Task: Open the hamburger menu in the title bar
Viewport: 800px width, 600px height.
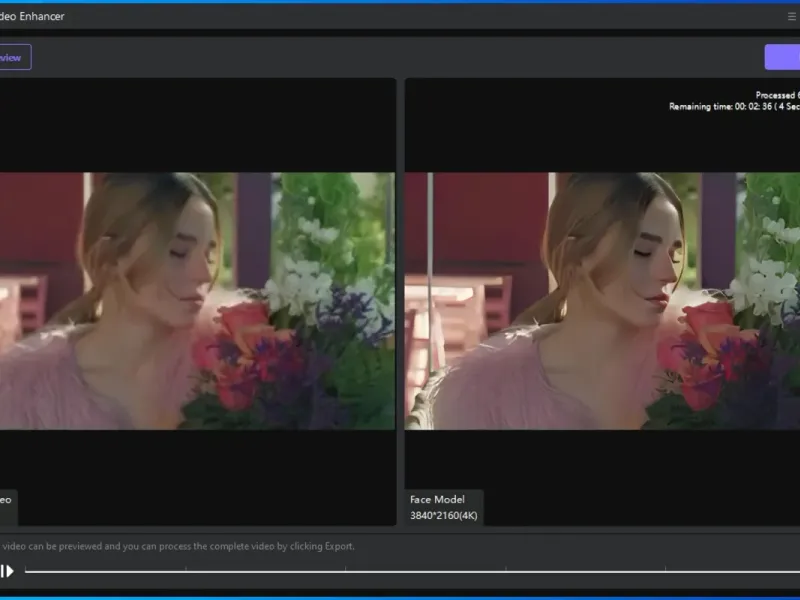Action: click(792, 17)
